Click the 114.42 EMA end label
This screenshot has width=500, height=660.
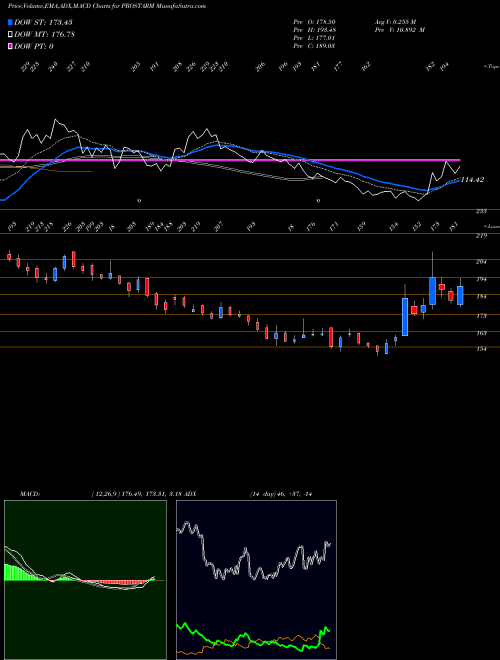pos(472,180)
